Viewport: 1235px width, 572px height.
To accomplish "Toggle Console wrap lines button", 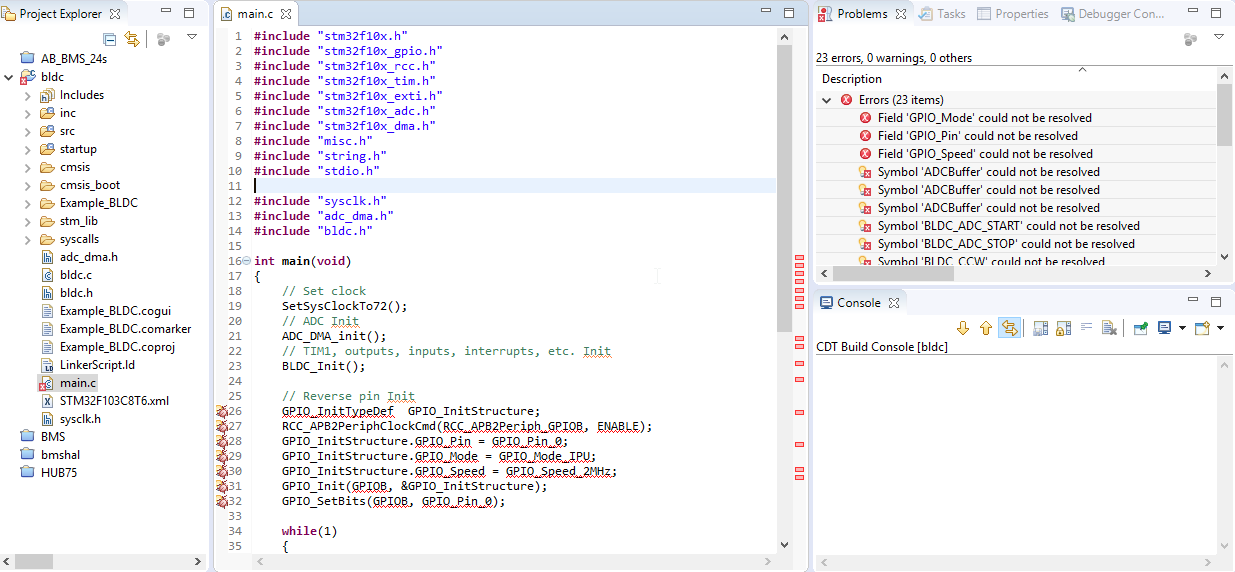I will click(x=1010, y=328).
